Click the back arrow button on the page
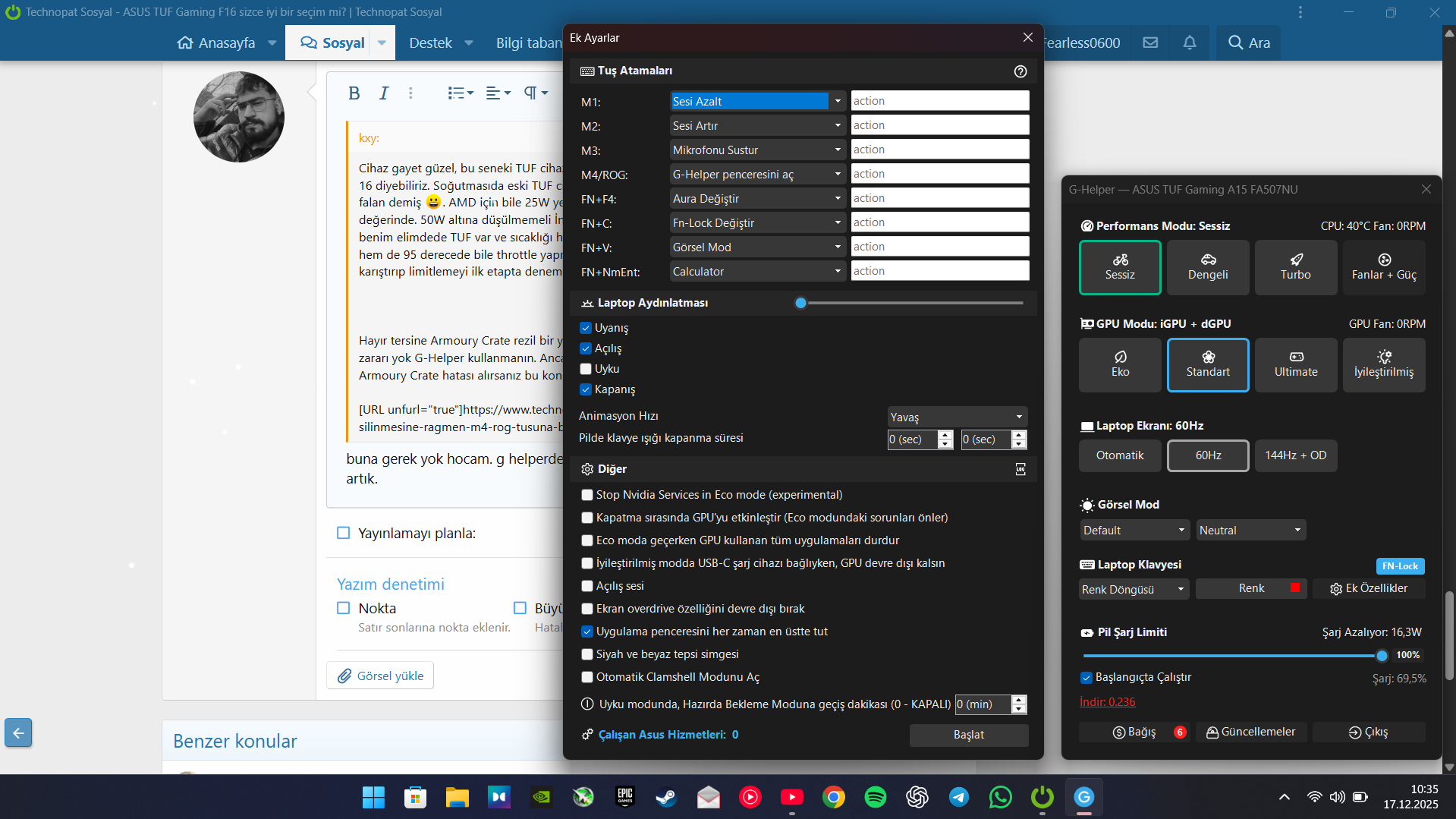Image resolution: width=1456 pixels, height=819 pixels. pyautogui.click(x=18, y=732)
